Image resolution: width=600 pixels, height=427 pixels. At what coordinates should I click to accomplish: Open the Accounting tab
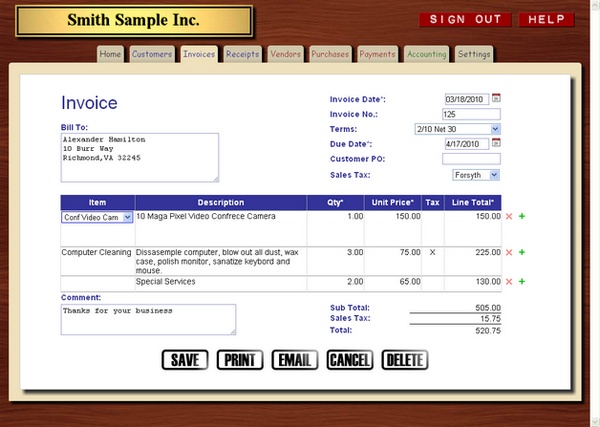(427, 54)
